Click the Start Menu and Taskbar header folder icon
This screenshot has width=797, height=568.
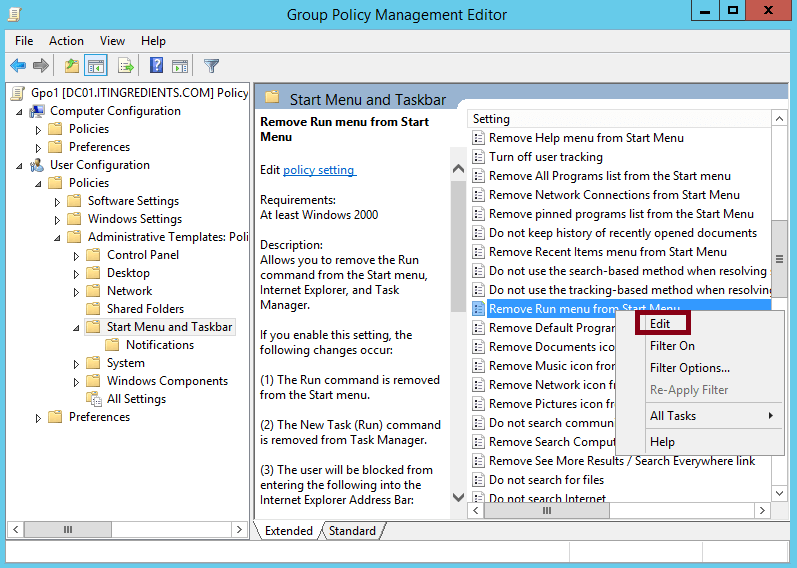tap(272, 97)
